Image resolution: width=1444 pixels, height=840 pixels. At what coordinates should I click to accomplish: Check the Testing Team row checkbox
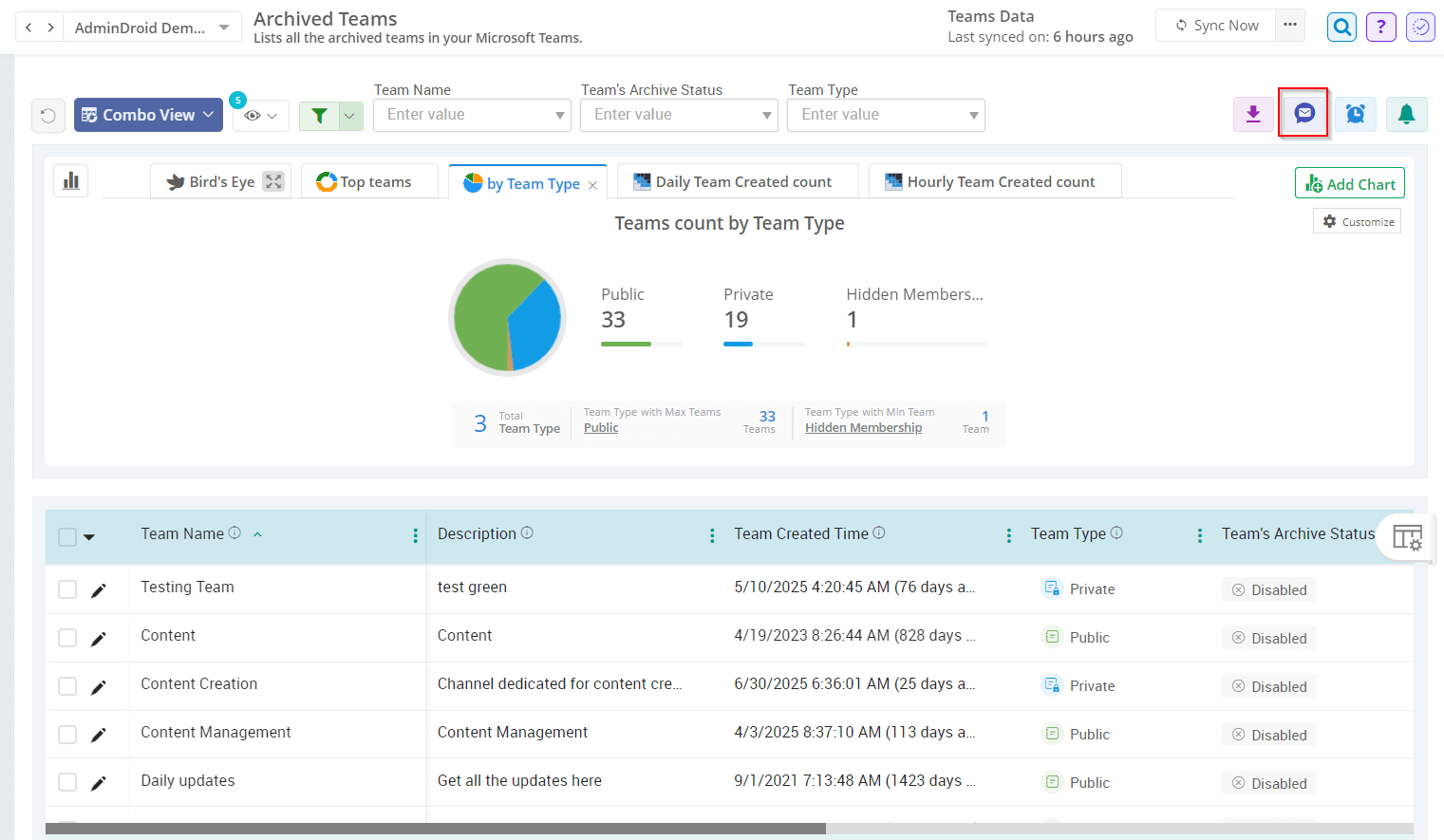tap(66, 588)
